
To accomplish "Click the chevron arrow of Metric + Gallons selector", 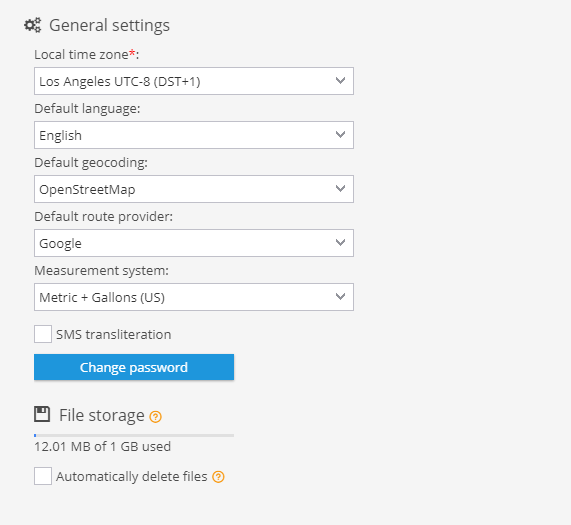I will [340, 296].
